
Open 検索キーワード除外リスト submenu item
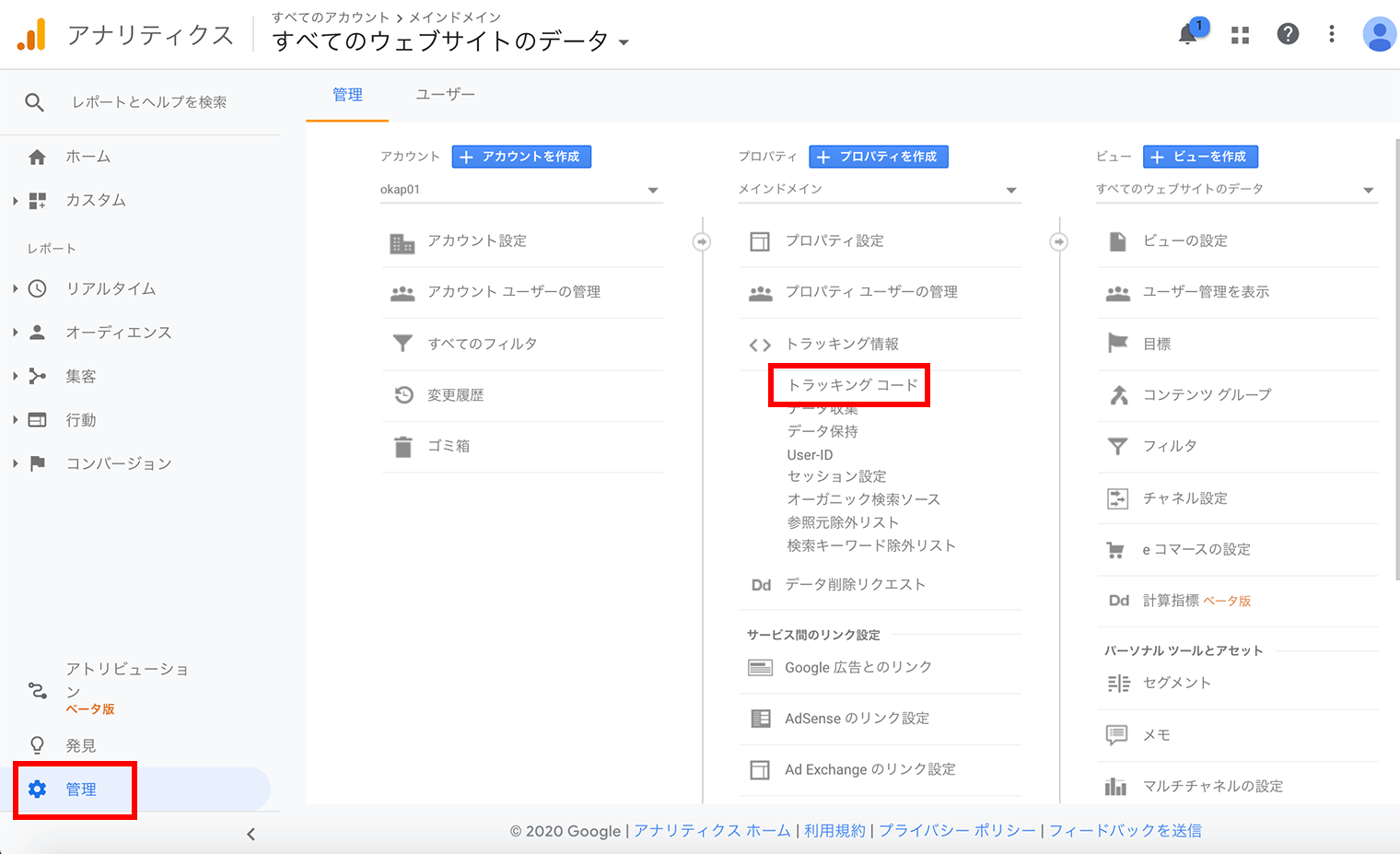coord(871,545)
